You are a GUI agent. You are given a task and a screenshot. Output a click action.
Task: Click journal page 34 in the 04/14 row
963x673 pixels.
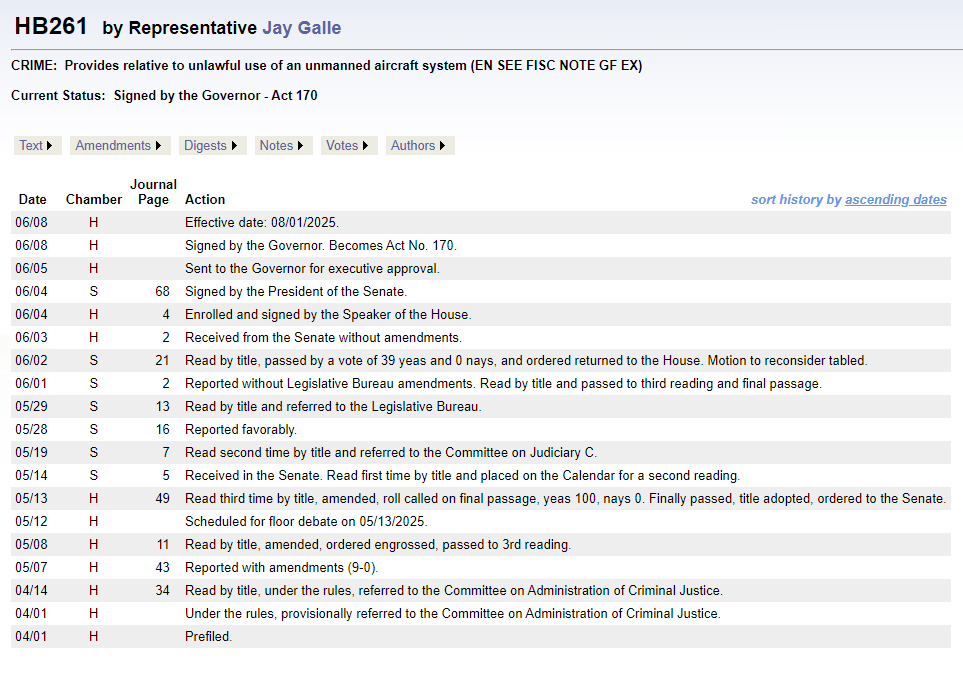(162, 591)
